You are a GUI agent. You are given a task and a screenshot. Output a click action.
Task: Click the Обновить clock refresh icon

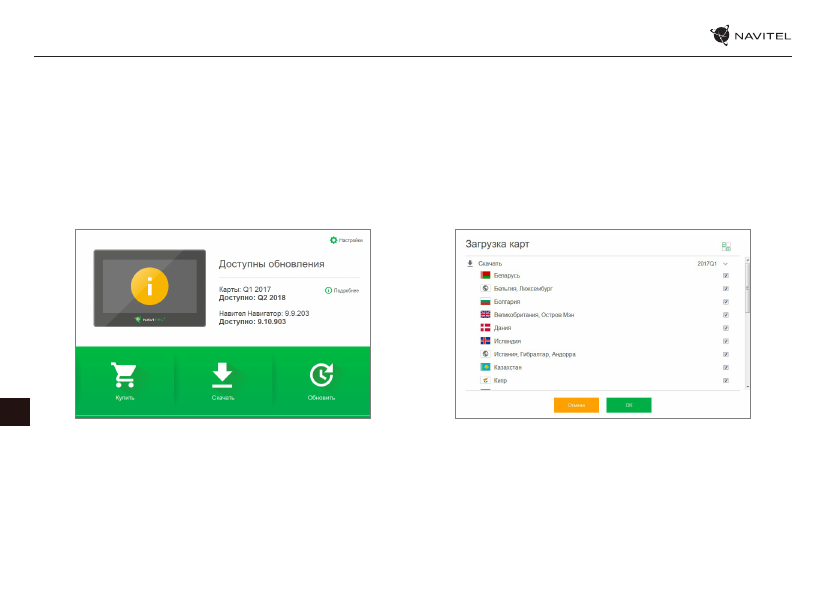click(321, 374)
